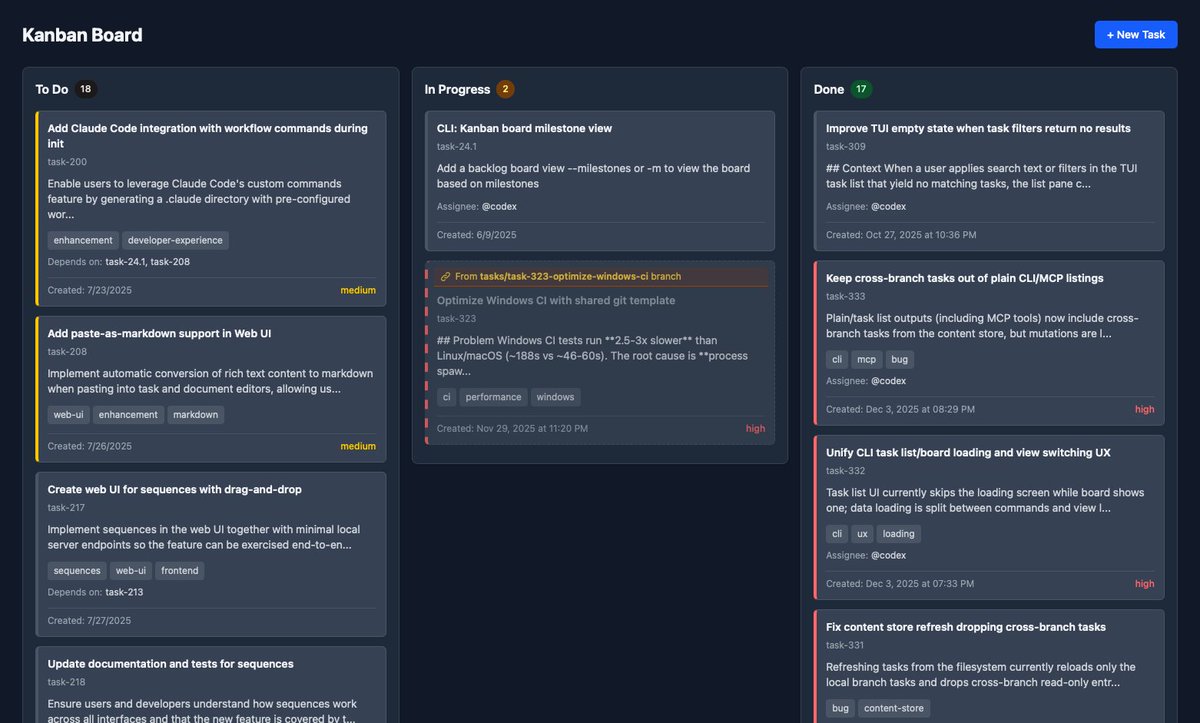1200x723 pixels.
Task: Click the cli tag on task-332
Action: point(838,534)
